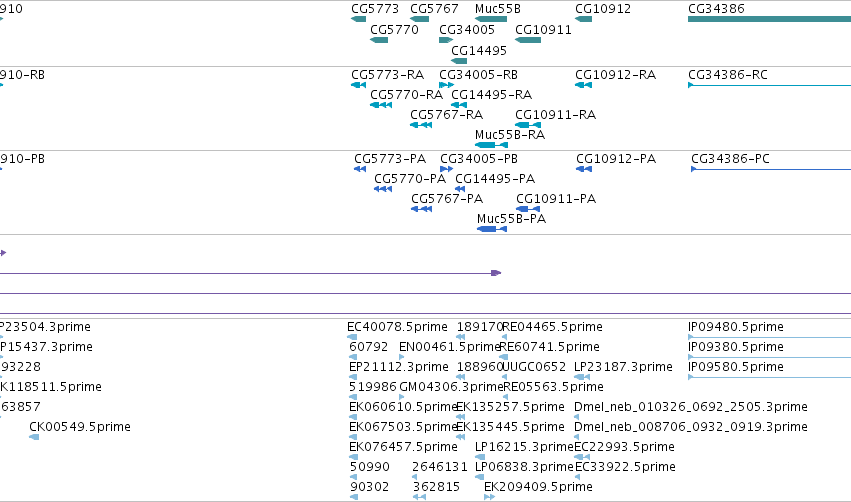The height and width of the screenshot is (502, 851).
Task: Open transcript CG5767-RA label
Action: (x=446, y=115)
